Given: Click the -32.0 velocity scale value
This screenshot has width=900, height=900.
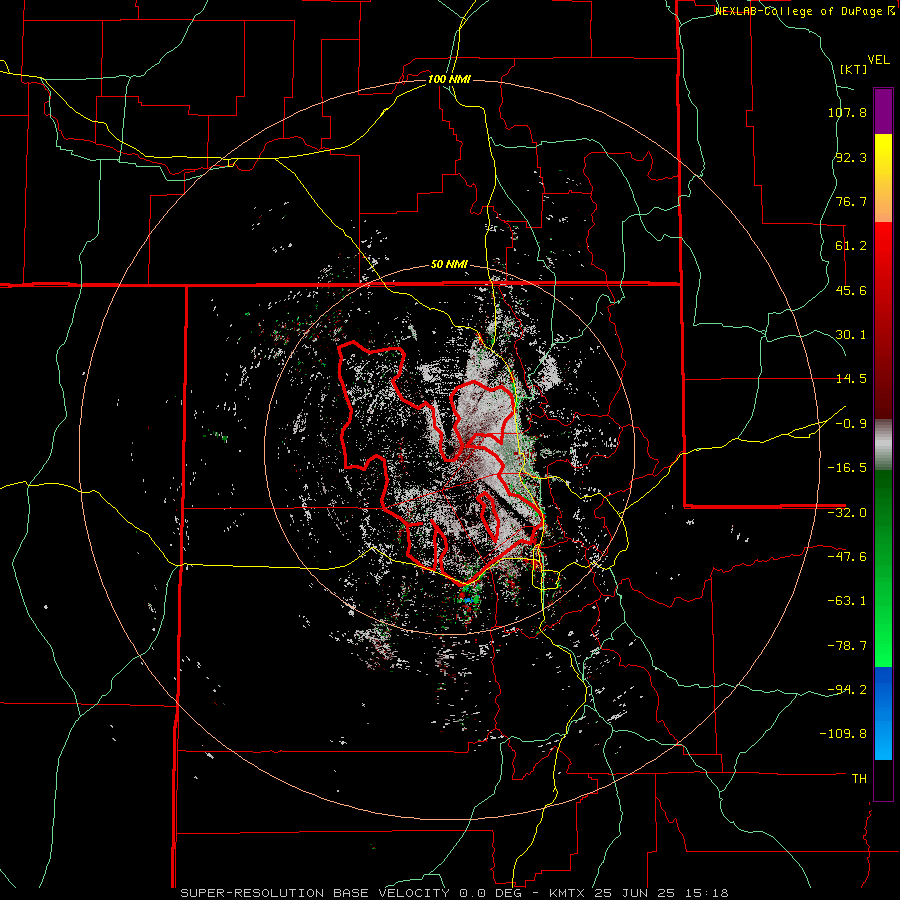Looking at the screenshot, I should [847, 513].
